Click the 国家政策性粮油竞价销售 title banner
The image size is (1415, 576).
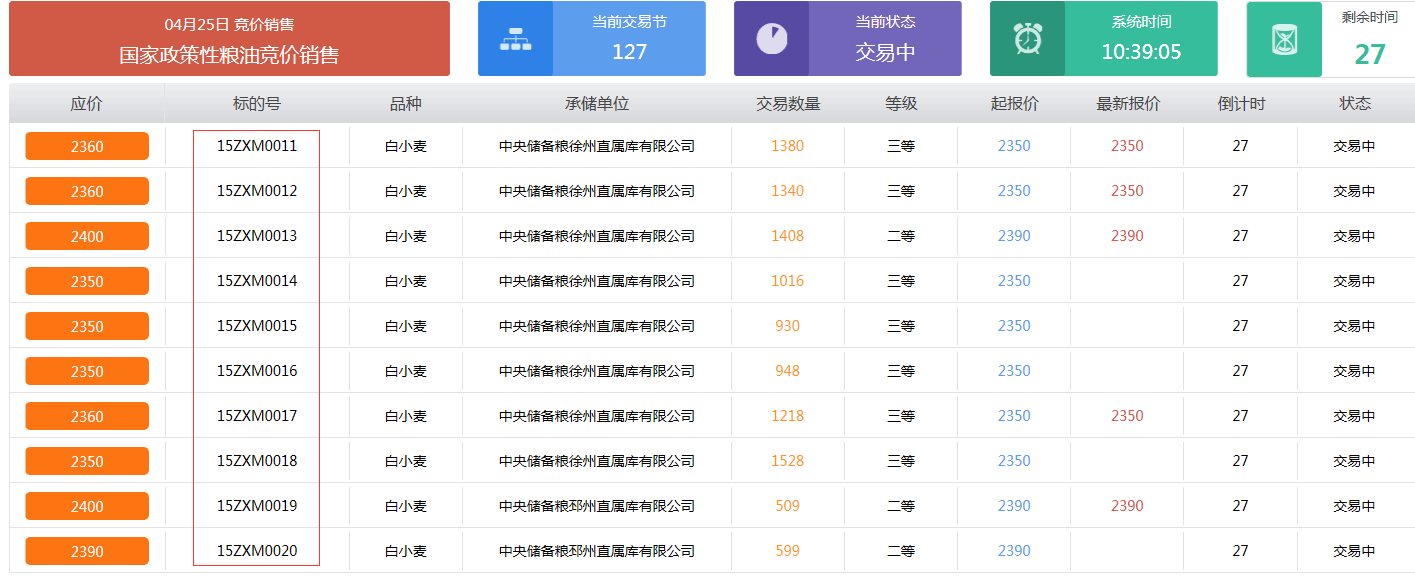pyautogui.click(x=229, y=40)
